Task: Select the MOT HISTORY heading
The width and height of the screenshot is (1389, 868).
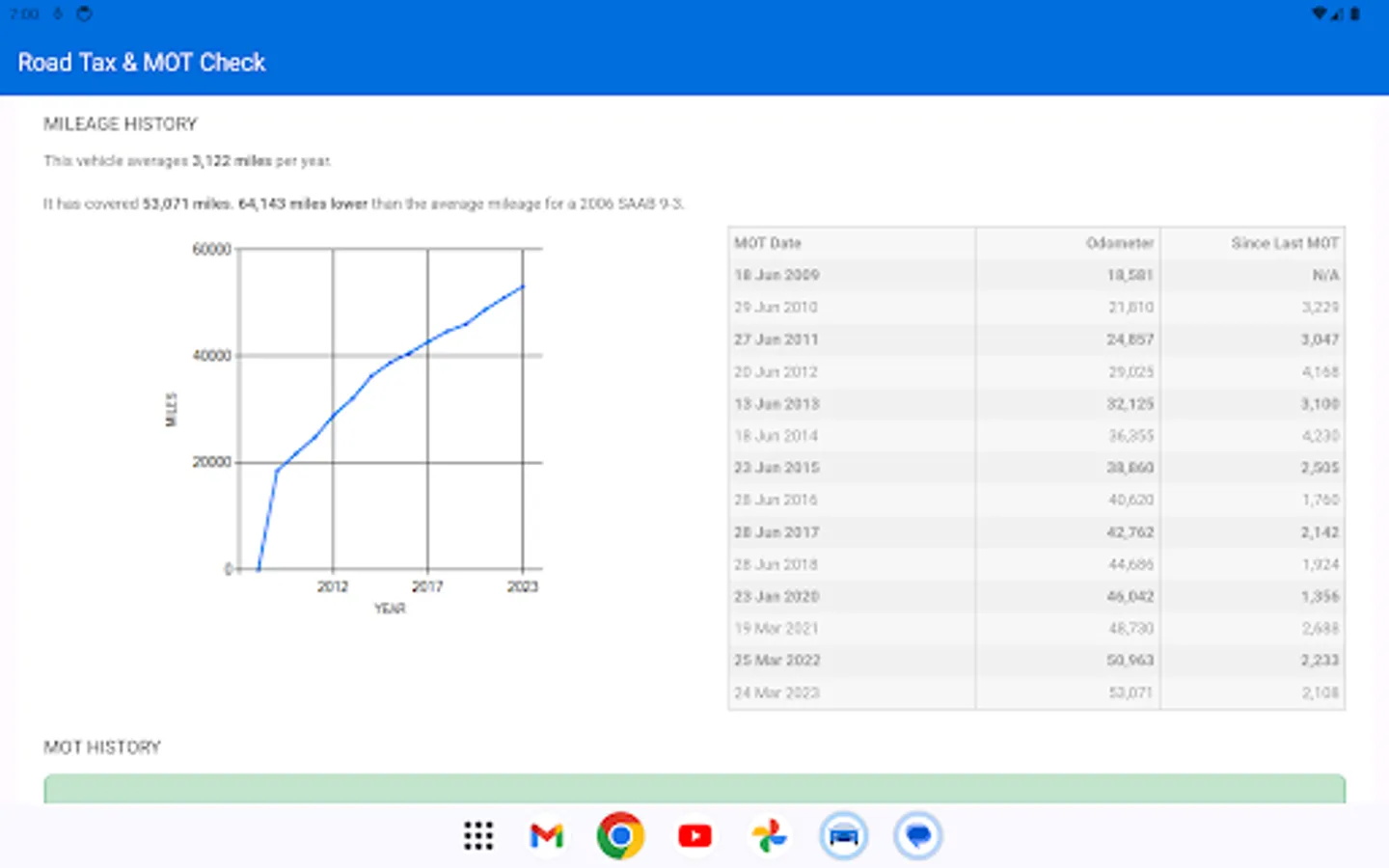Action: 102,747
